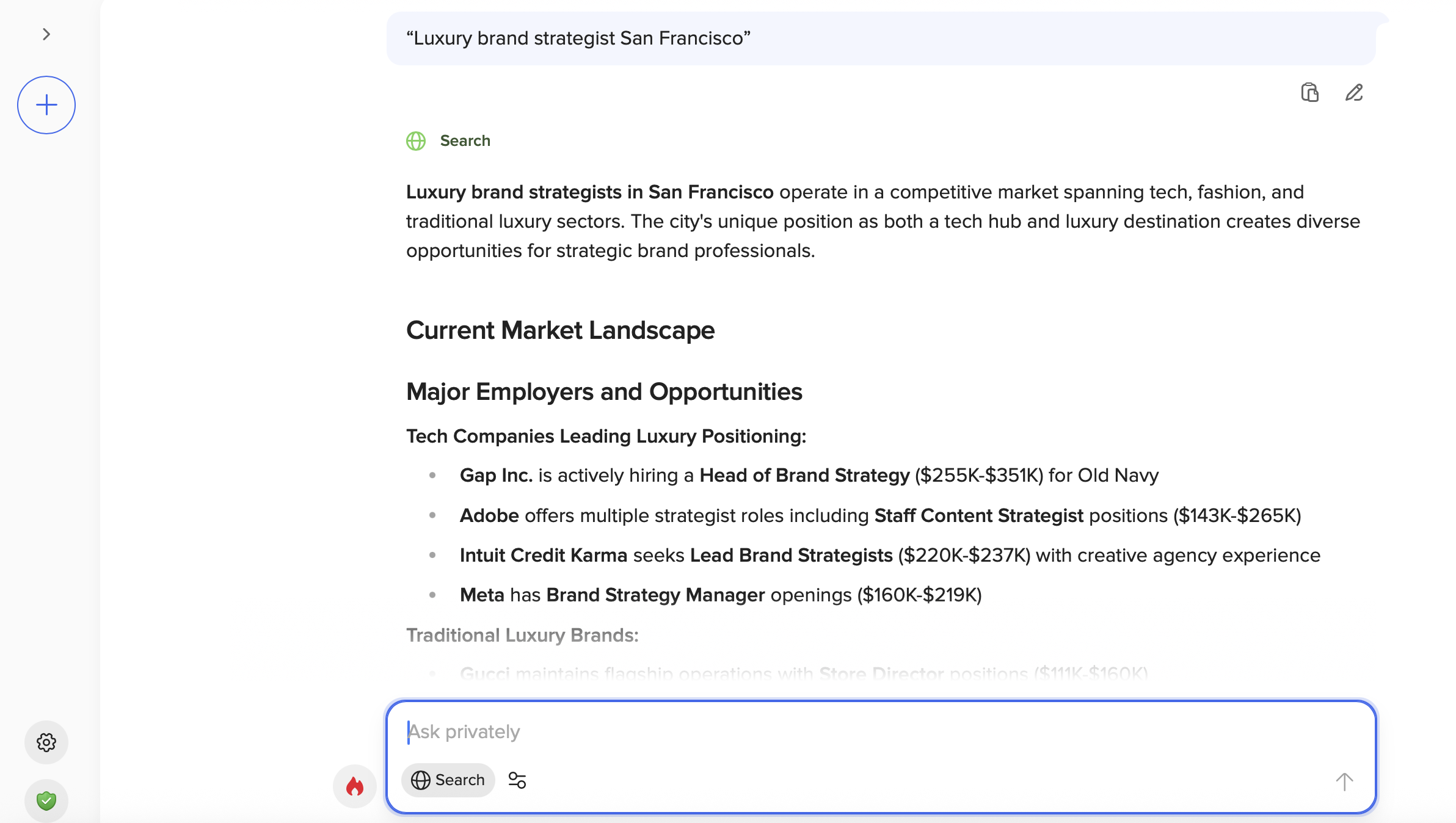Start a new chat with plus button
The height and width of the screenshot is (823, 1456).
[x=46, y=105]
